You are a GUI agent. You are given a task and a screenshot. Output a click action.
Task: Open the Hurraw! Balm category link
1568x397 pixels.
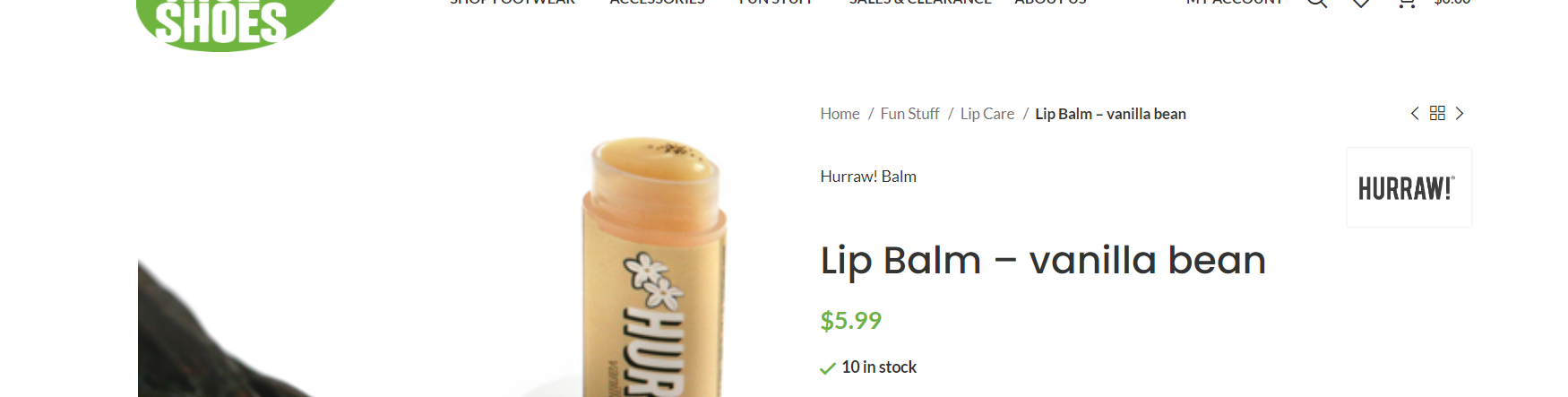(x=868, y=177)
